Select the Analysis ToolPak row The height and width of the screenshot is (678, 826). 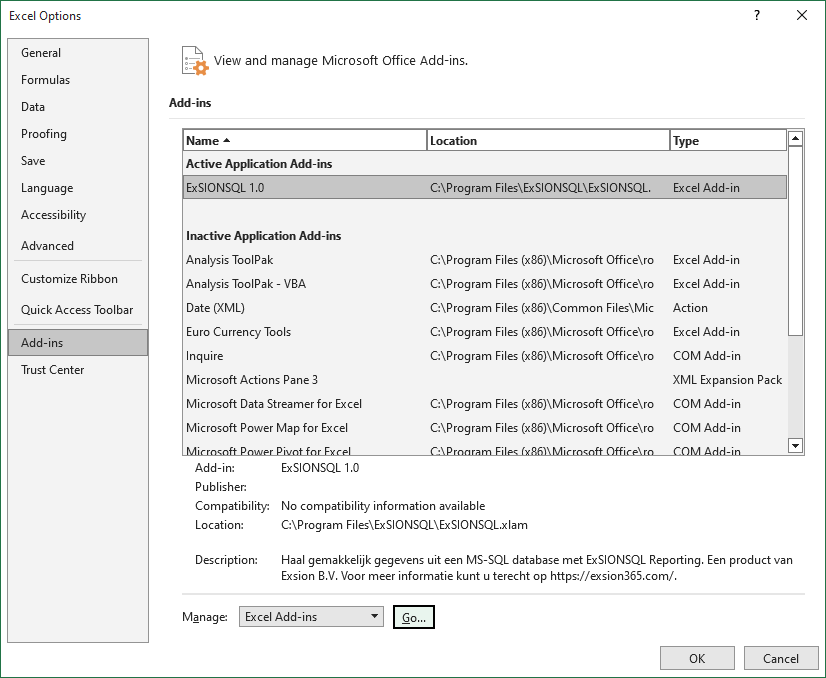485,260
